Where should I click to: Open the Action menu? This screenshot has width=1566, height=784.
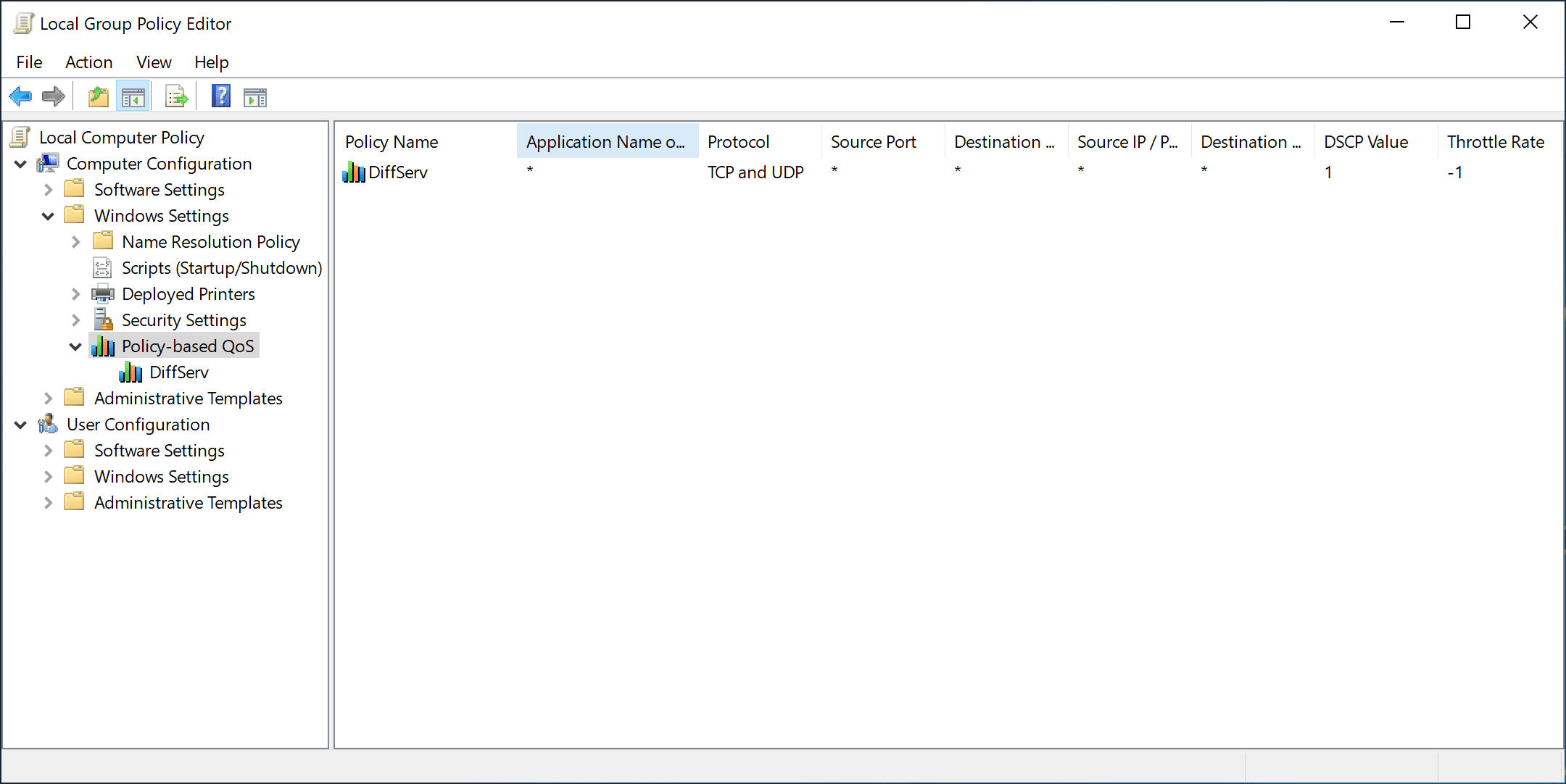[88, 62]
